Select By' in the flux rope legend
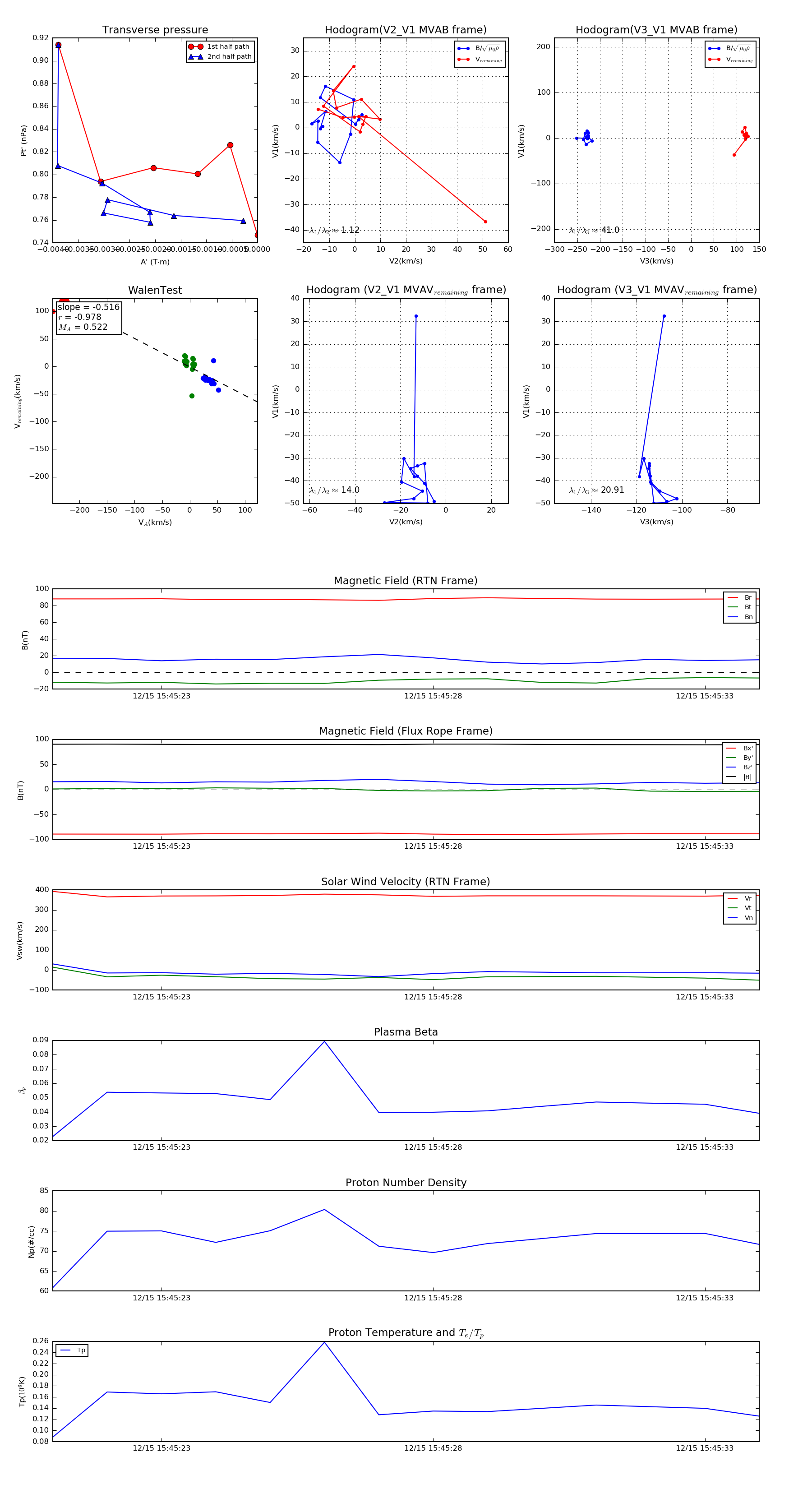This screenshot has height=1489, width=812. (x=739, y=758)
